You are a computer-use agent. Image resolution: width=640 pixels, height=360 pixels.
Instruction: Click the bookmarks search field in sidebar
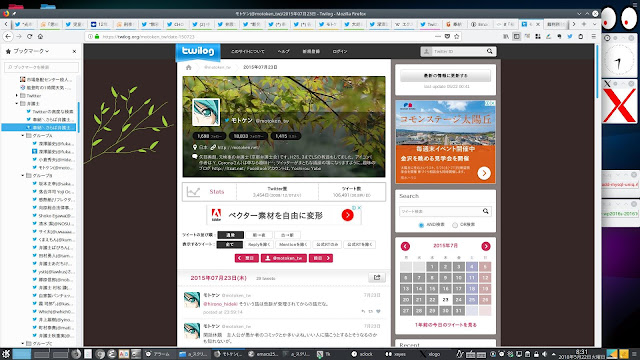point(41,67)
